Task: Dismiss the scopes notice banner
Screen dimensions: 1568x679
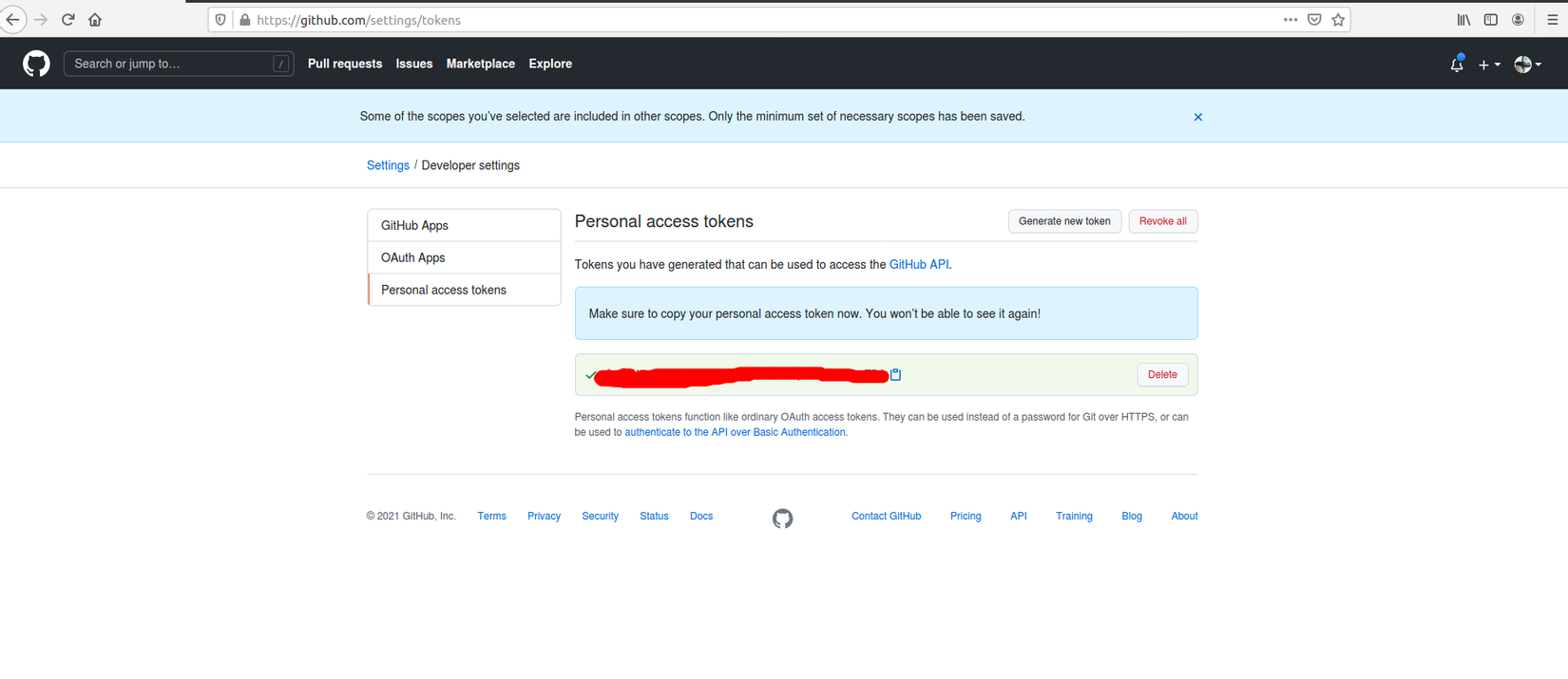Action: point(1197,117)
